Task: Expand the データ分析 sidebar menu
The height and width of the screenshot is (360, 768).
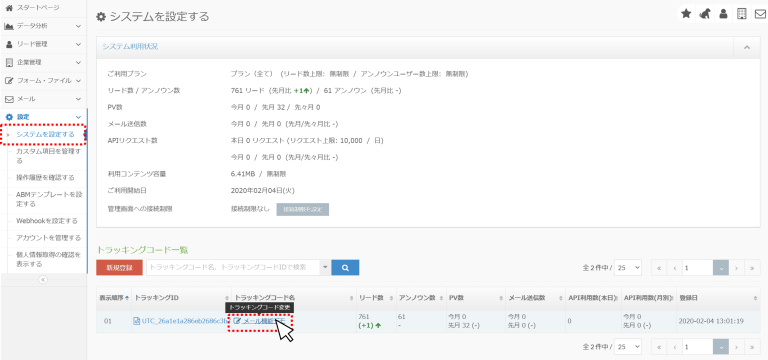Action: (43, 25)
